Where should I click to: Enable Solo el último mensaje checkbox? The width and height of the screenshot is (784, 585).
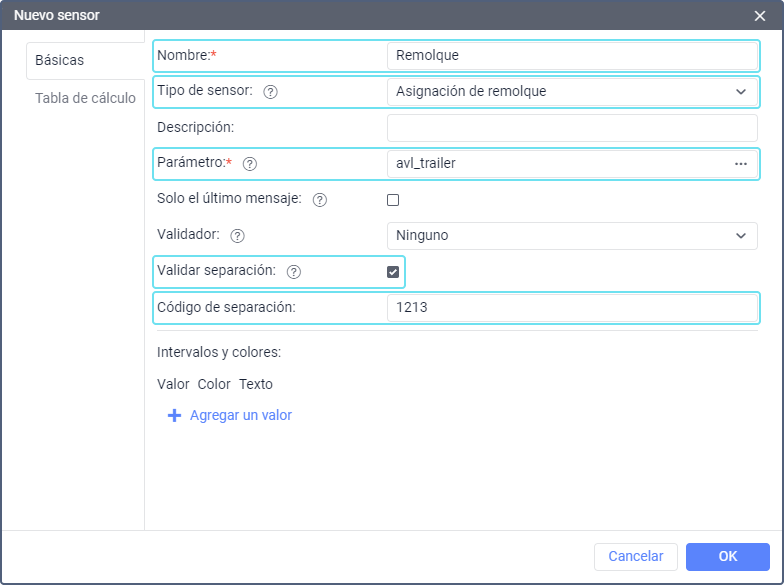[x=393, y=200]
